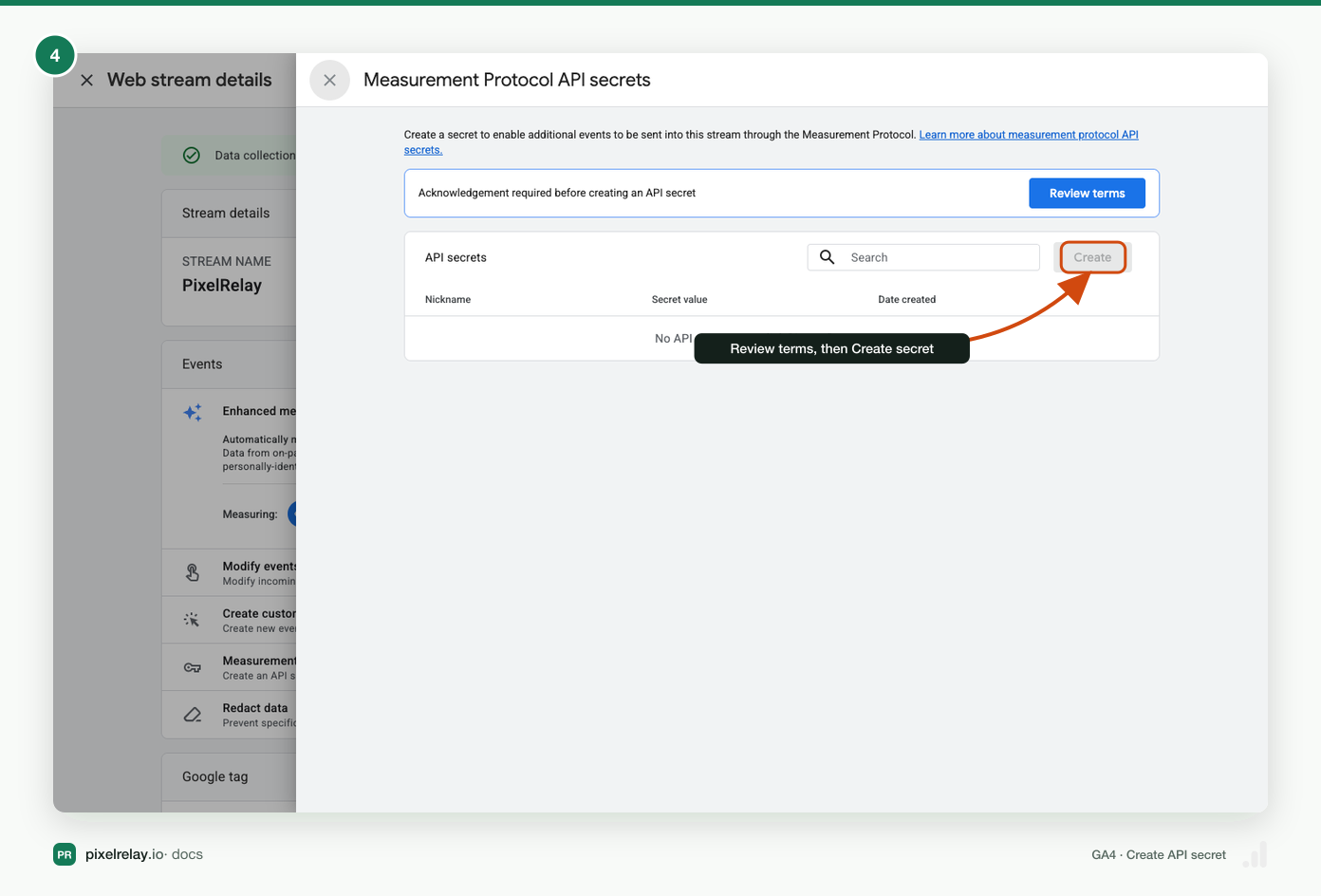Viewport: 1321px width, 896px height.
Task: Open the Modify events row
Action: (230, 573)
